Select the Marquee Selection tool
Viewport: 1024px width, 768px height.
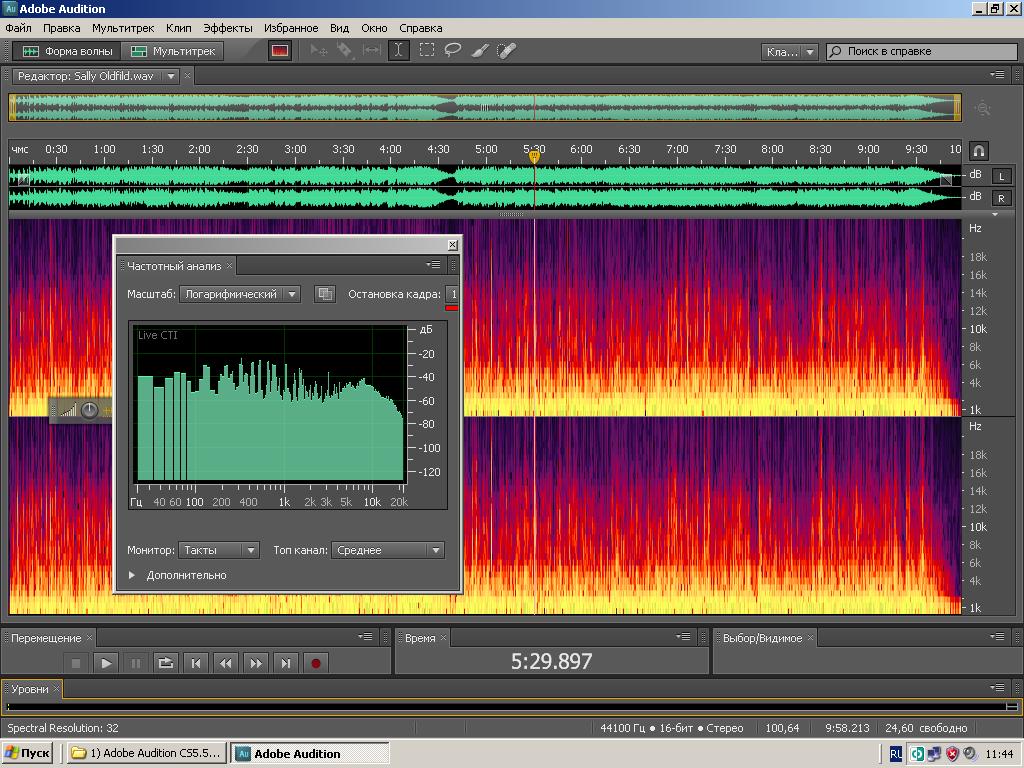click(x=426, y=50)
